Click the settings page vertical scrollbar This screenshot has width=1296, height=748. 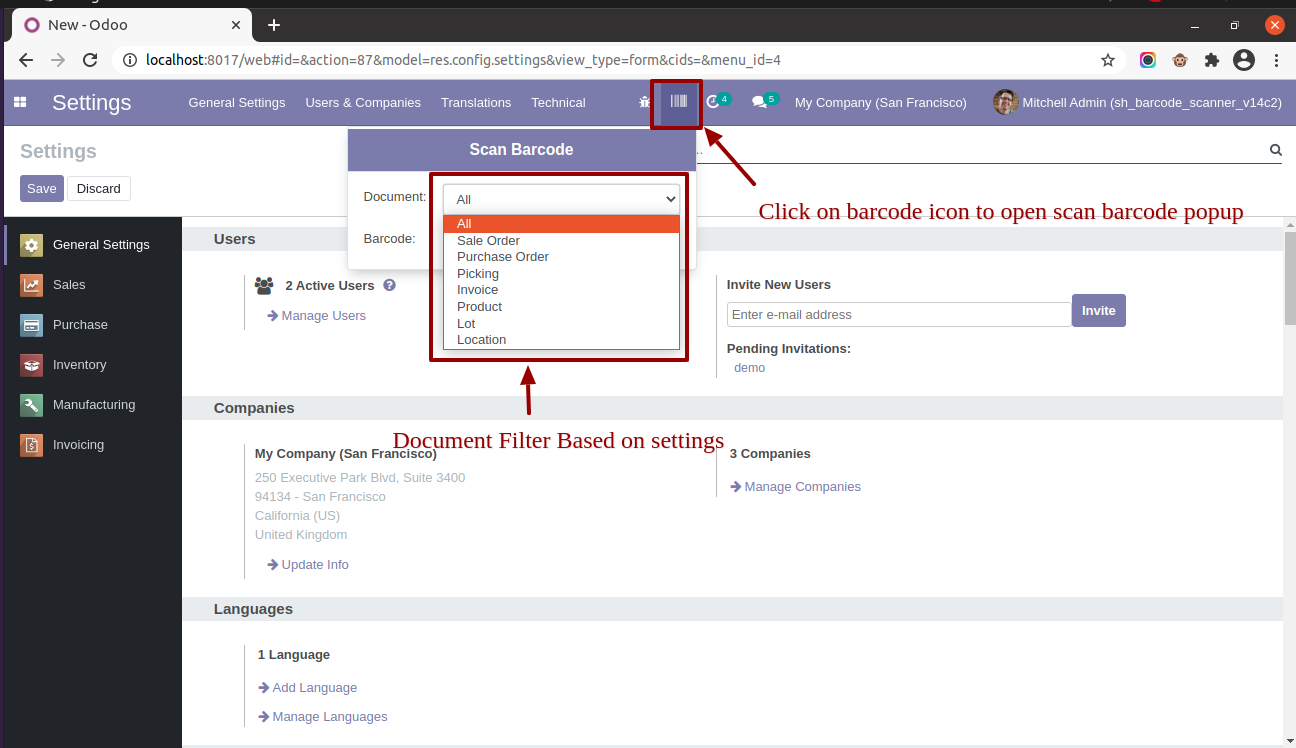pos(1290,280)
